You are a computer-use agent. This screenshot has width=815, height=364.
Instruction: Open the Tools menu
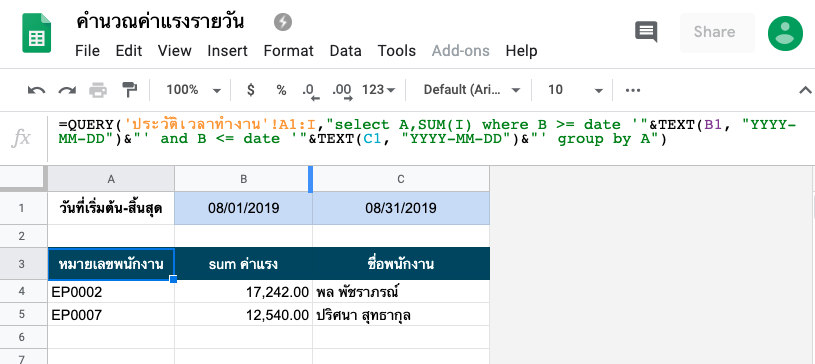[x=397, y=51]
